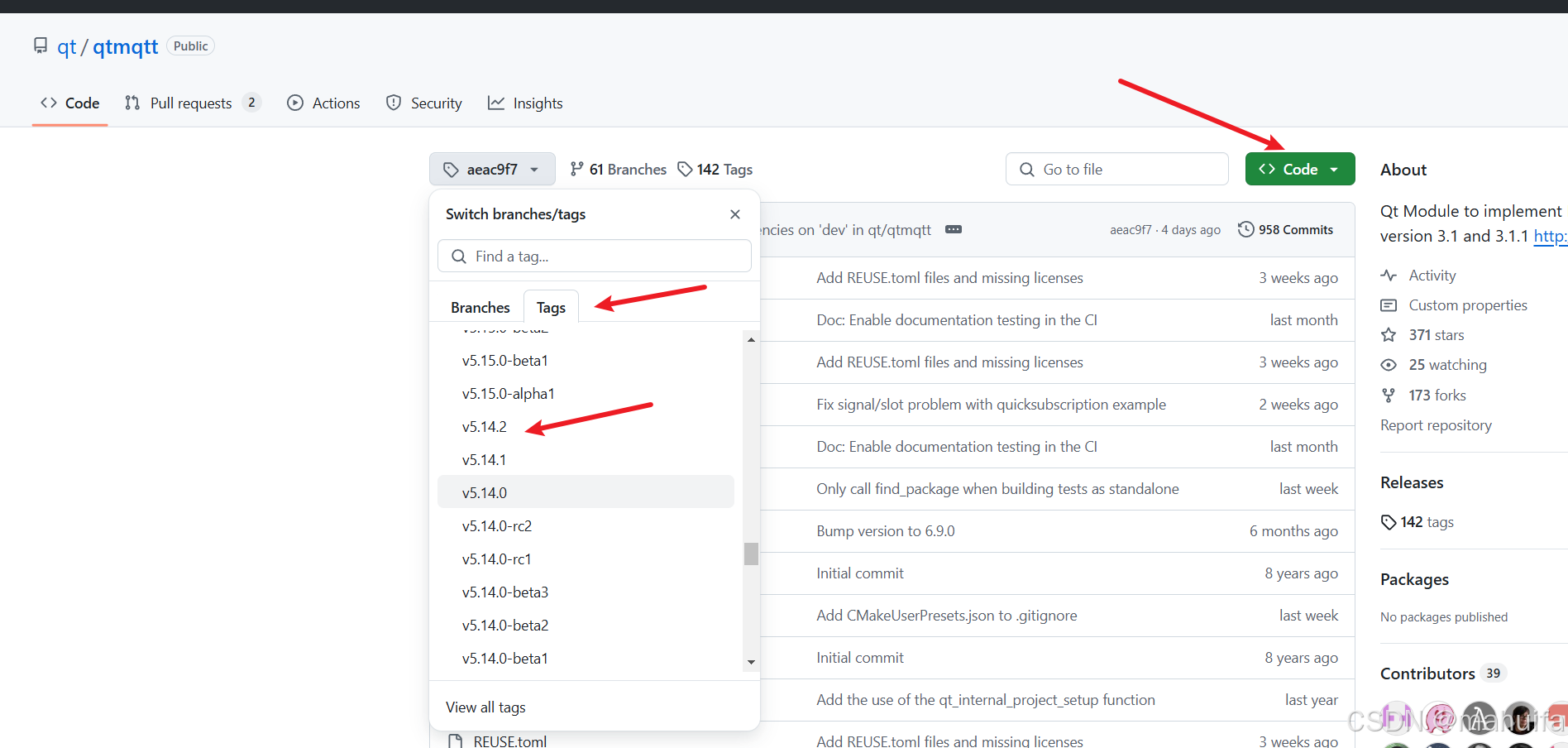1568x748 pixels.
Task: Open the Security tab
Action: click(x=424, y=103)
